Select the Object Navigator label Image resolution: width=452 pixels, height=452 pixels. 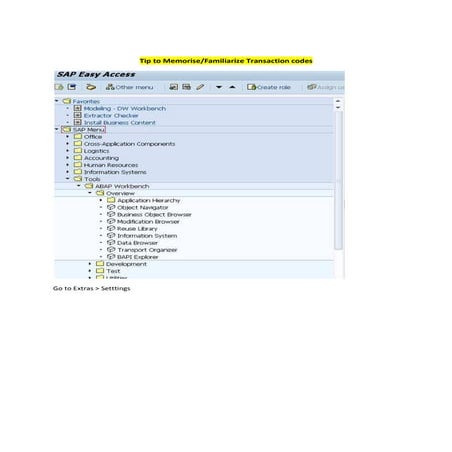tap(143, 207)
